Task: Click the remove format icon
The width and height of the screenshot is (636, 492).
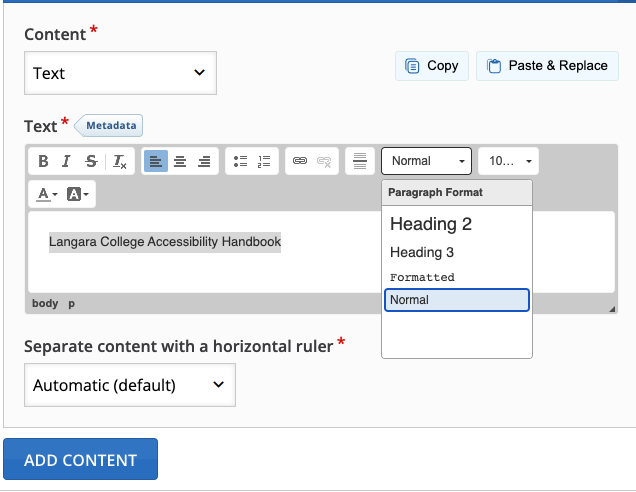Action: tap(119, 161)
